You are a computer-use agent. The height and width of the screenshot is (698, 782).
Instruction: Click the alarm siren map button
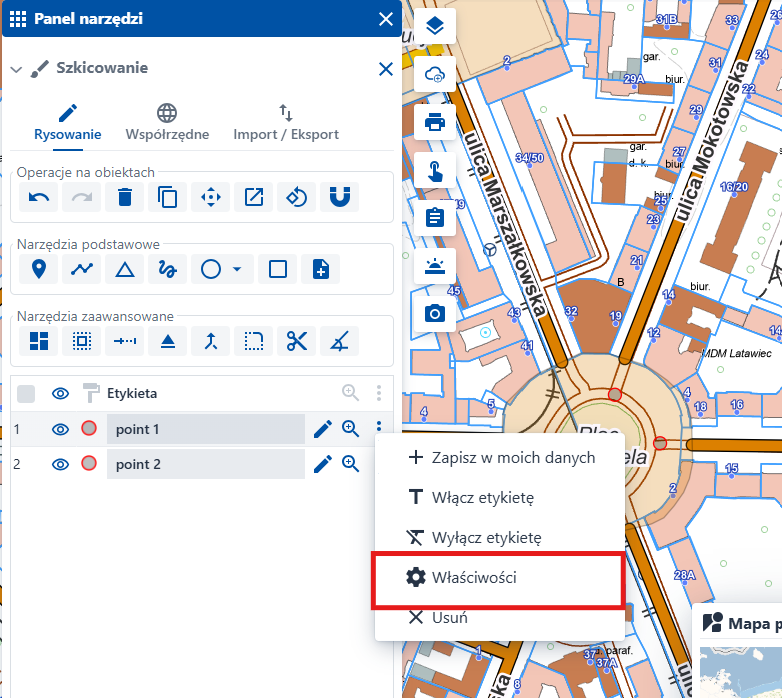click(435, 266)
